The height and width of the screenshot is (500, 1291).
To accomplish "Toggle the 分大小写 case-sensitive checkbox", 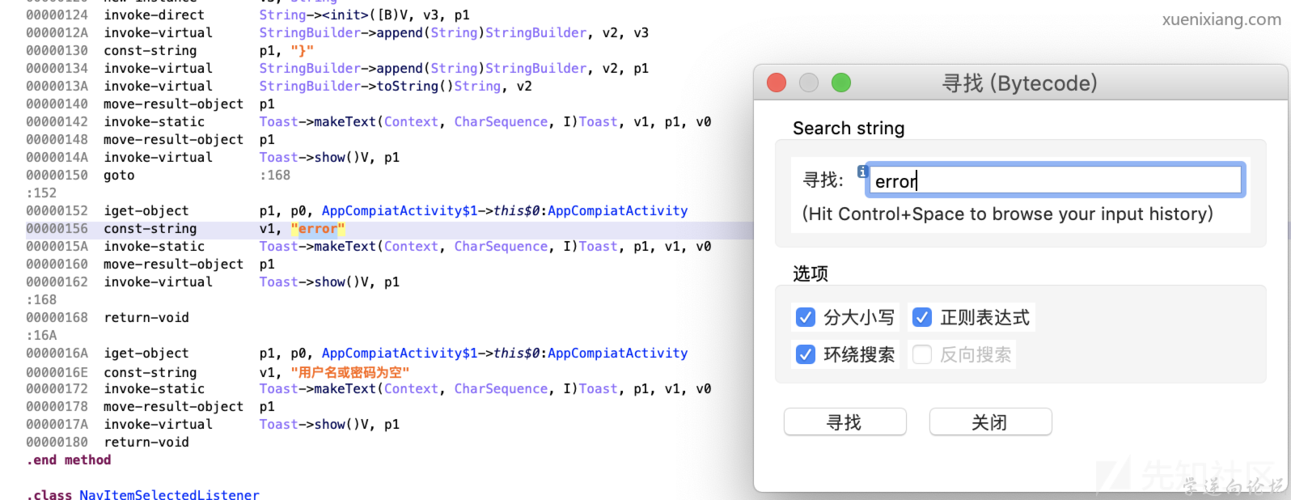I will tap(805, 318).
